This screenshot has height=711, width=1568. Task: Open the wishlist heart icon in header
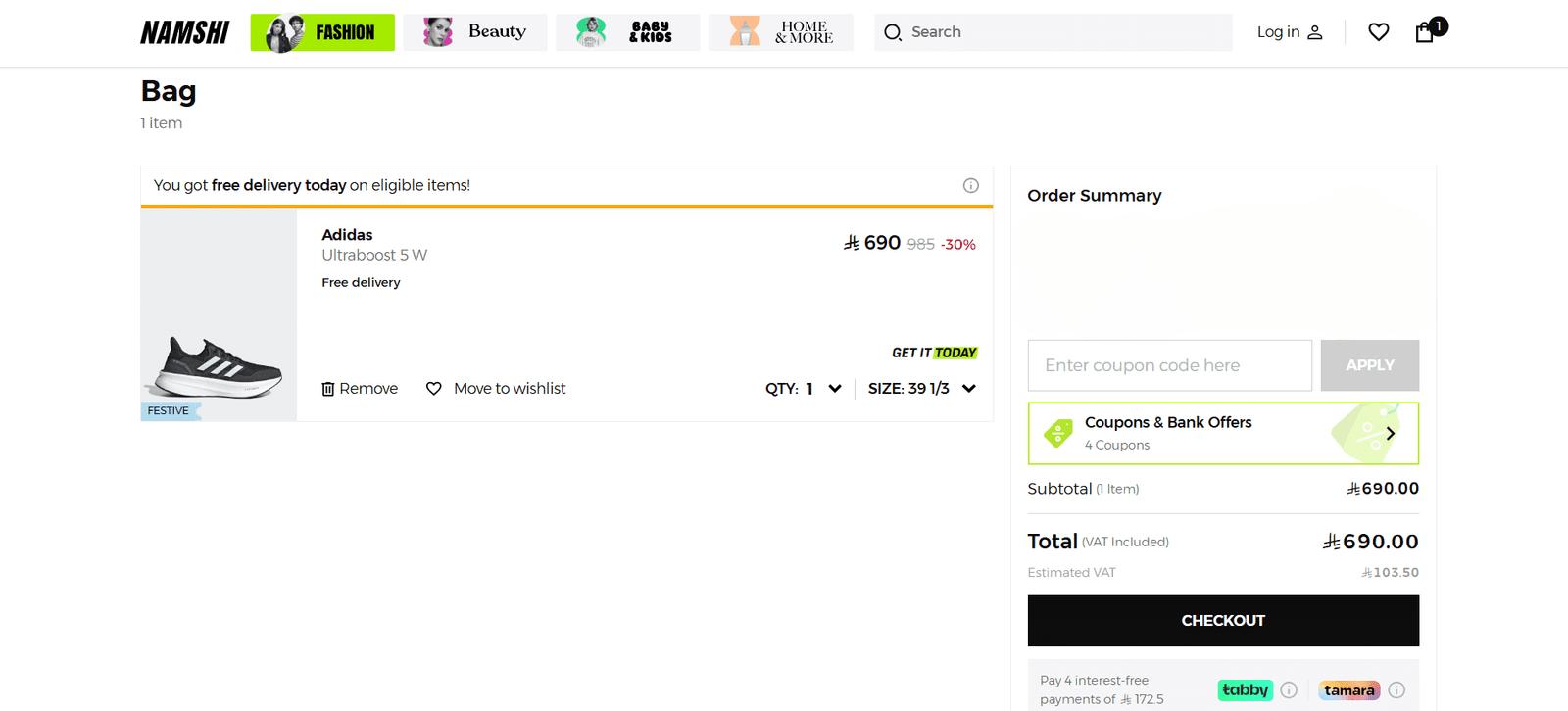pyautogui.click(x=1378, y=32)
